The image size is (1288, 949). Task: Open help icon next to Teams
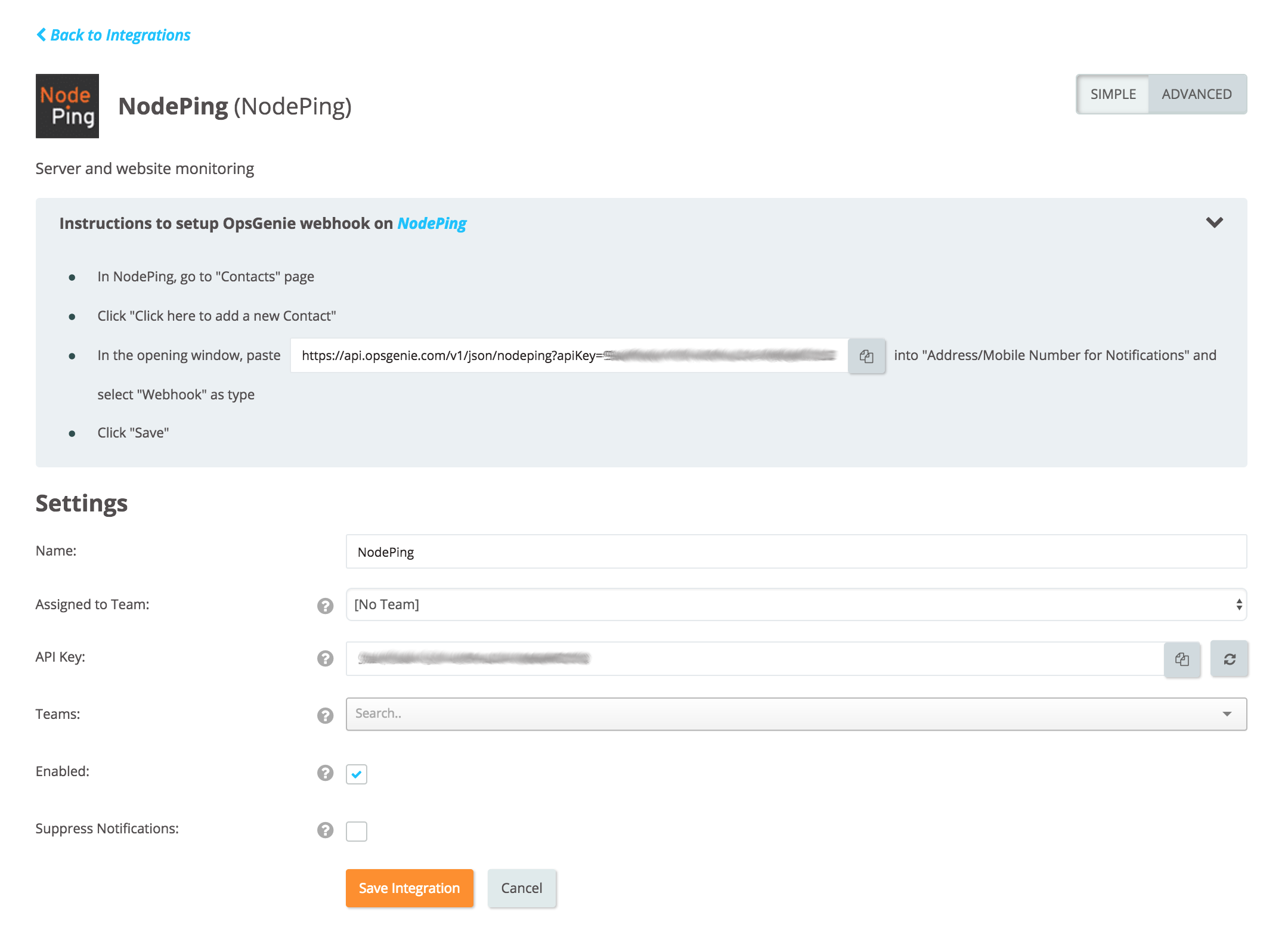(325, 715)
